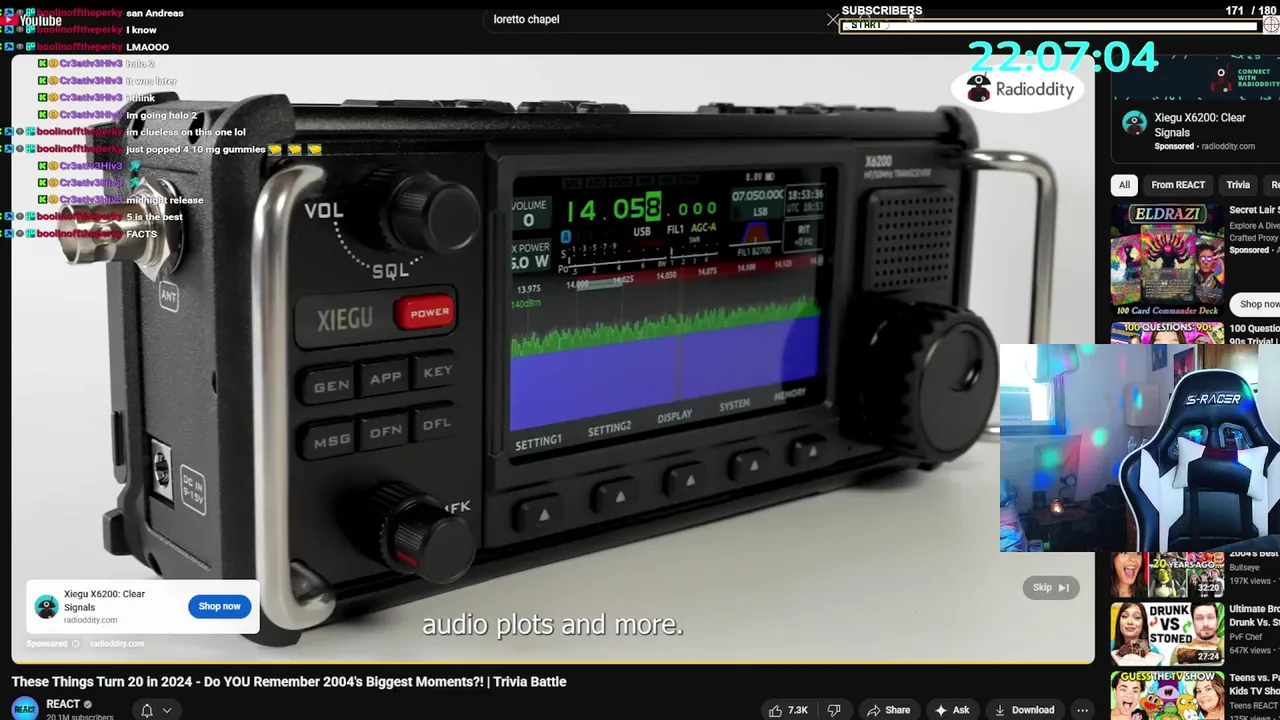The height and width of the screenshot is (720, 1280).
Task: Select the From REACT filter chip
Action: coord(1178,185)
